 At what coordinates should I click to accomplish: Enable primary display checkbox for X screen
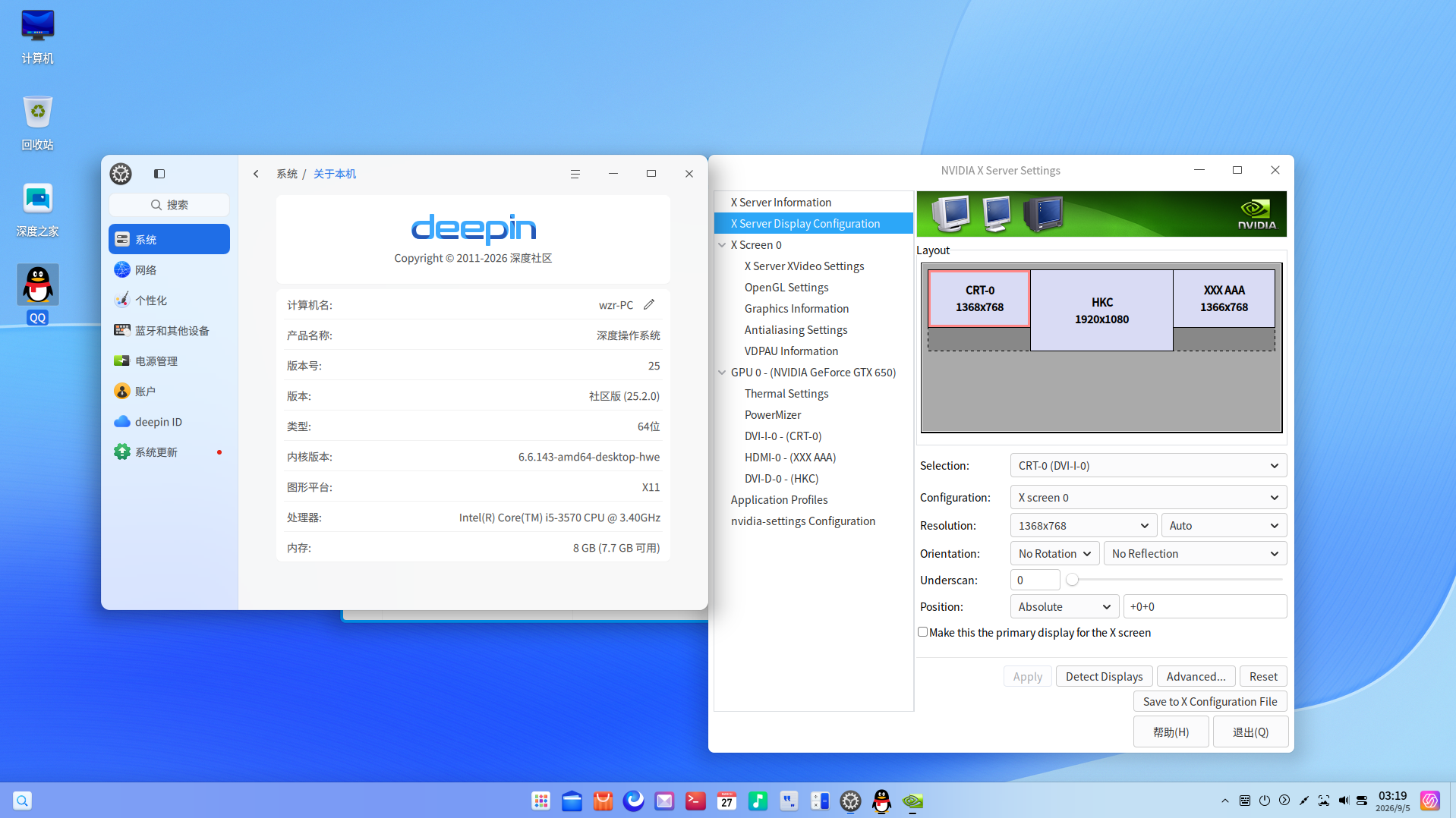(923, 632)
